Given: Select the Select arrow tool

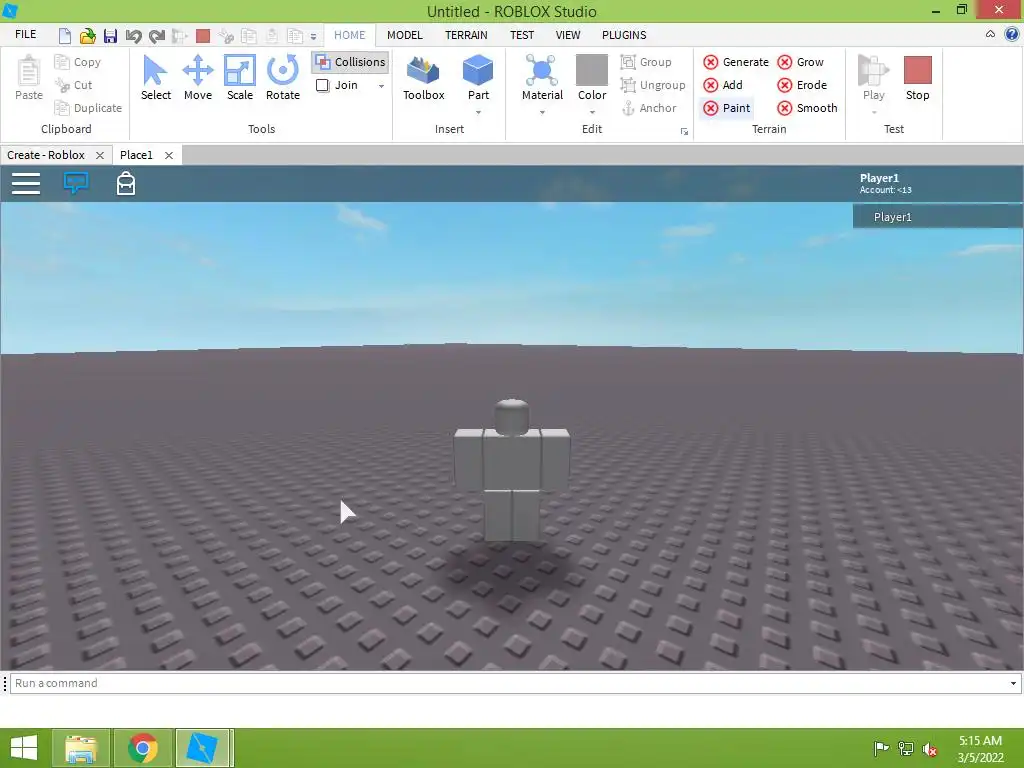Looking at the screenshot, I should click(155, 78).
